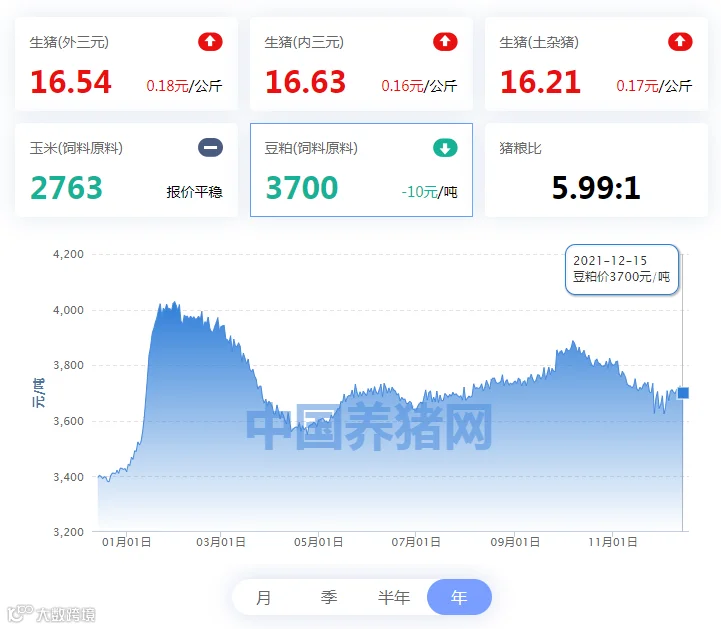Image resolution: width=721 pixels, height=629 pixels.
Task: Click the green down arrow on 豆粕 card
Action: [x=445, y=148]
